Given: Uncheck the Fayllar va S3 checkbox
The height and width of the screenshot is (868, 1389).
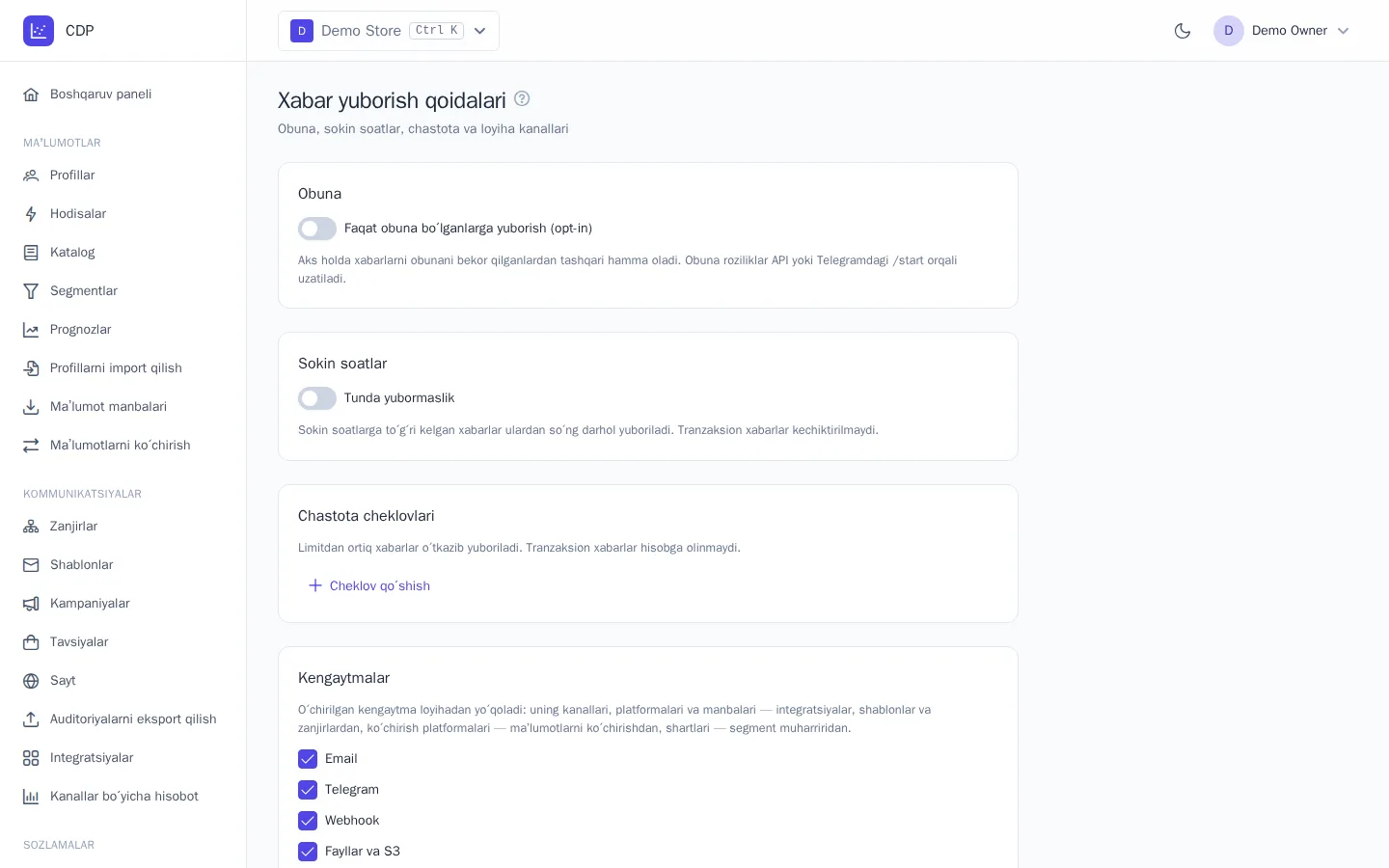Looking at the screenshot, I should coord(308,852).
